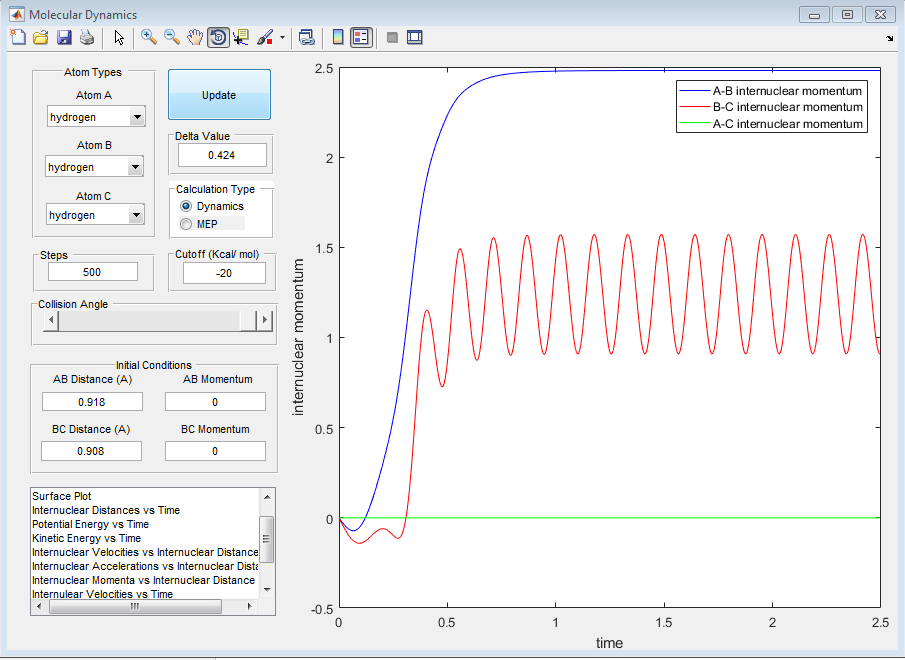Expand the Atom B dropdown
The height and width of the screenshot is (660, 905).
pos(136,168)
